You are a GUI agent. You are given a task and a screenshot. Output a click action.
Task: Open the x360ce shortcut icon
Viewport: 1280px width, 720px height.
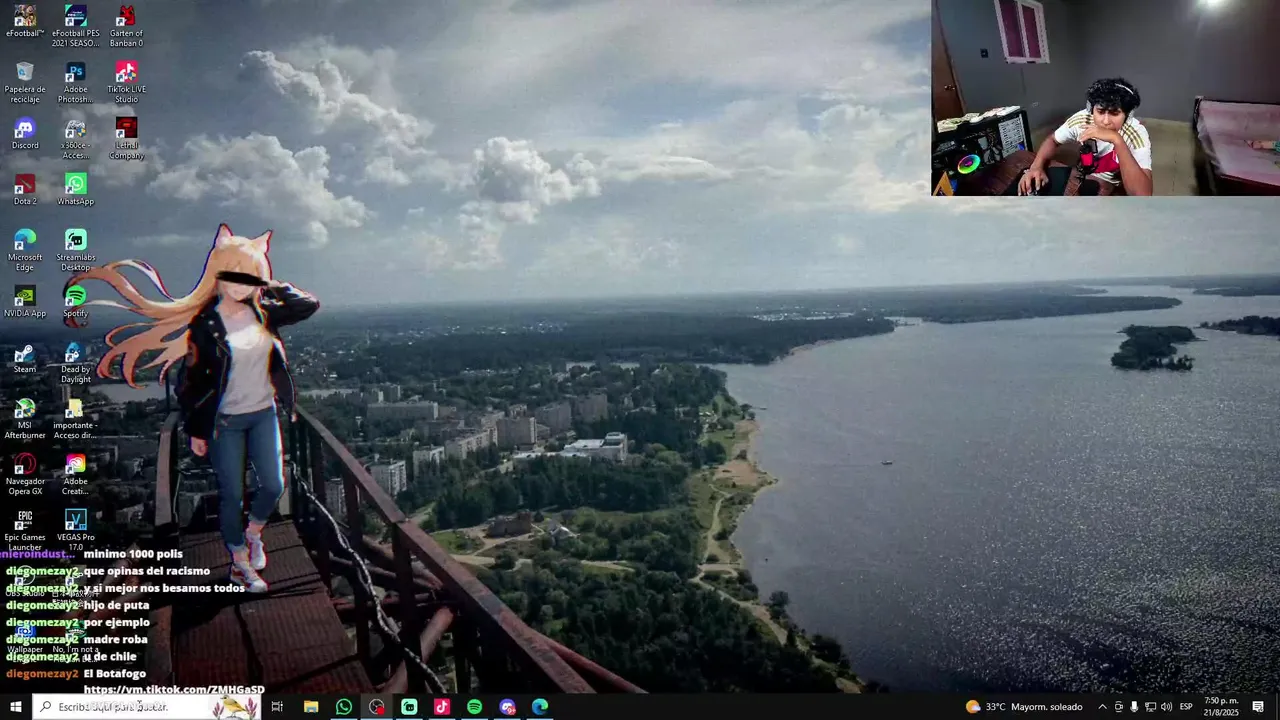tap(75, 138)
